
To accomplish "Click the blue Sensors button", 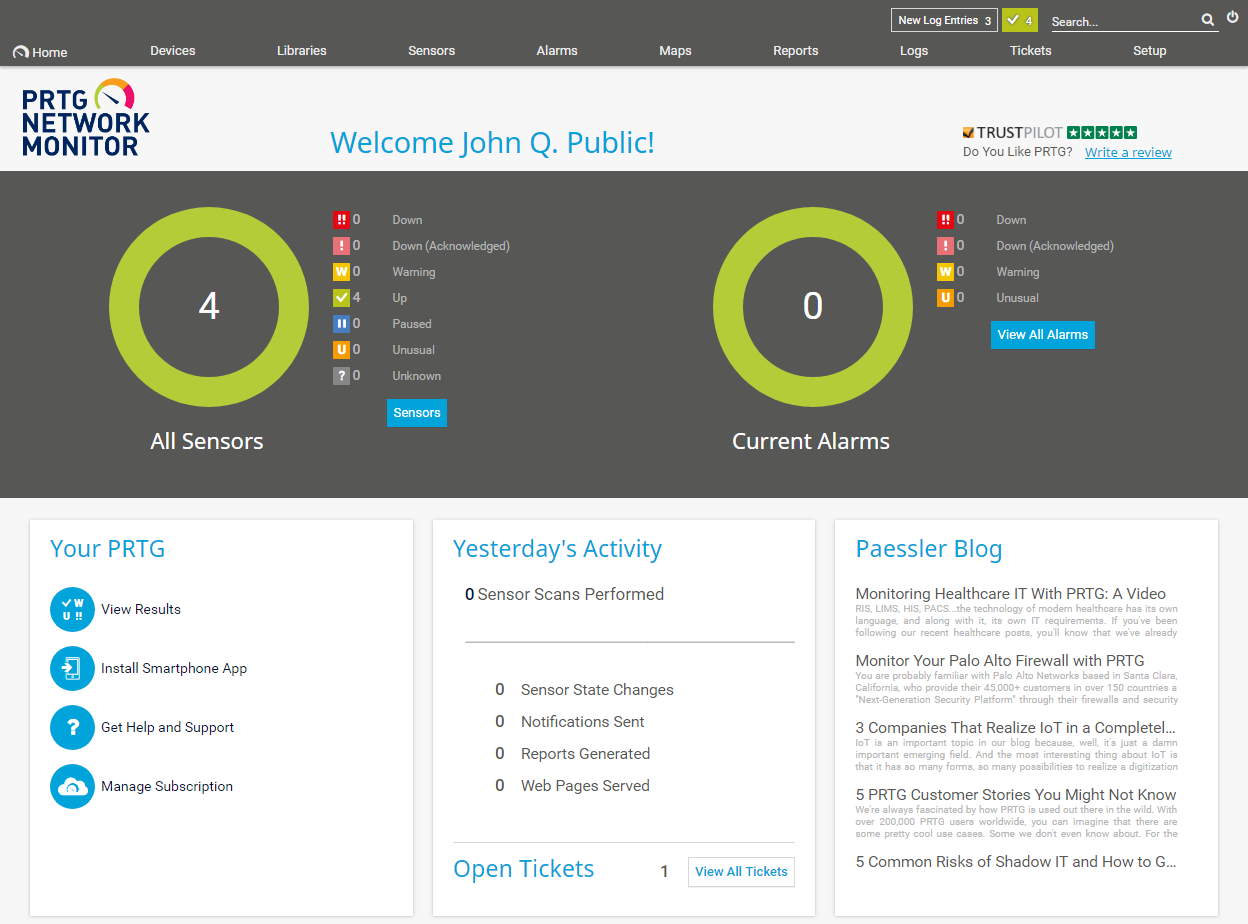I will tap(416, 413).
